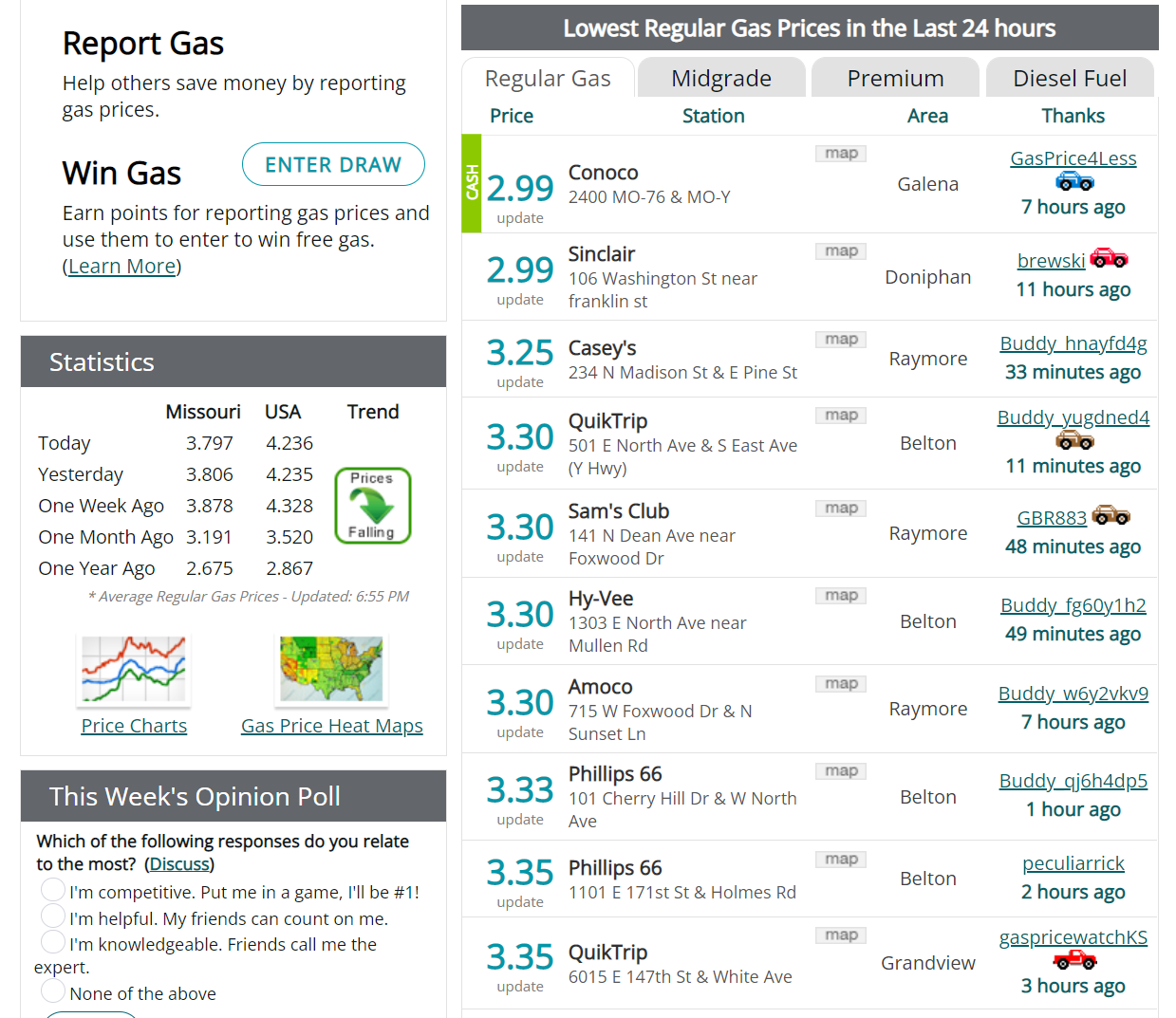The height and width of the screenshot is (1018, 1176).
Task: Choose the "I'm helpful" poll response
Action: pos(54,915)
